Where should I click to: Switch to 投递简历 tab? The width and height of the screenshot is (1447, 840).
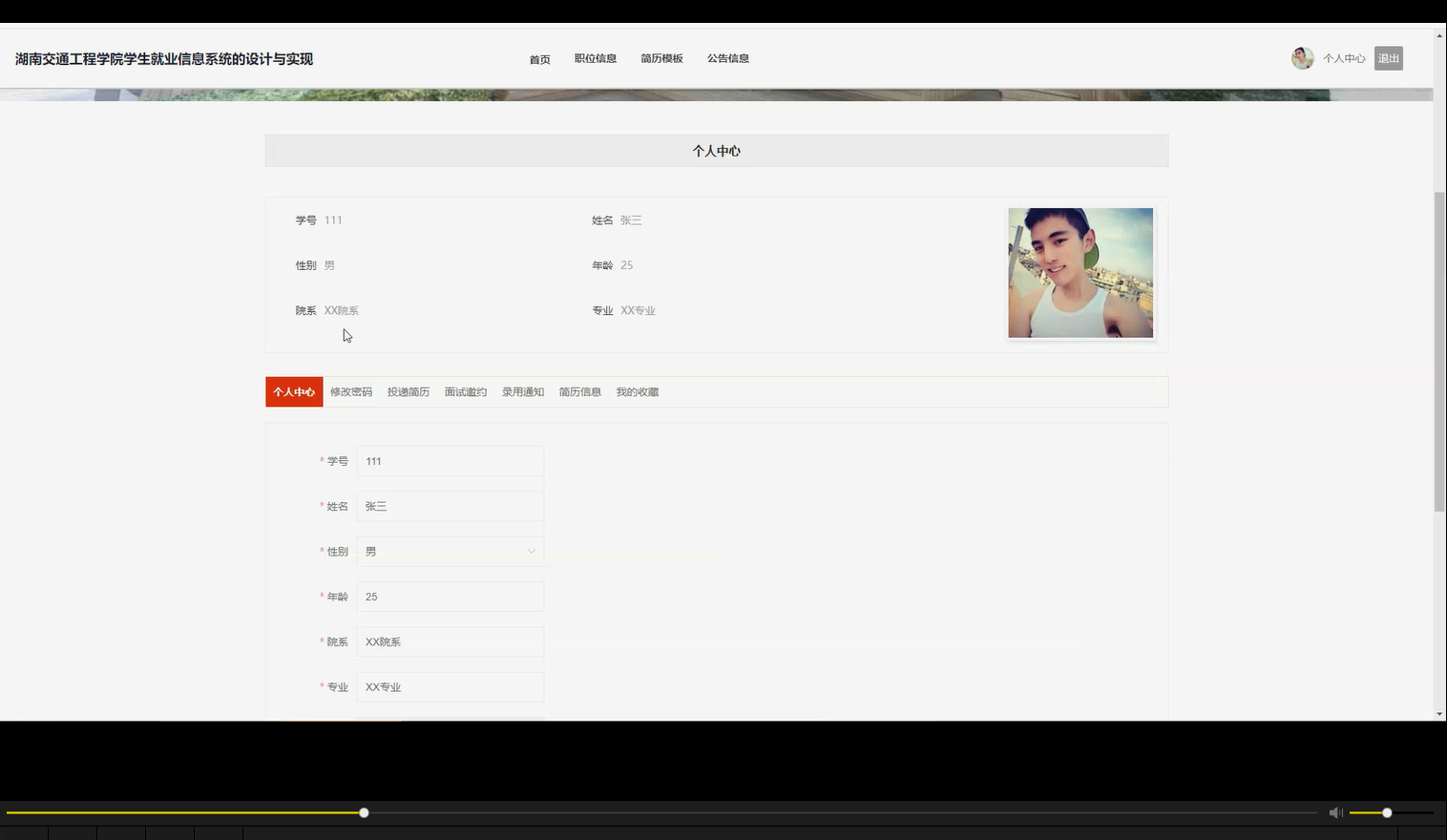[x=409, y=392]
